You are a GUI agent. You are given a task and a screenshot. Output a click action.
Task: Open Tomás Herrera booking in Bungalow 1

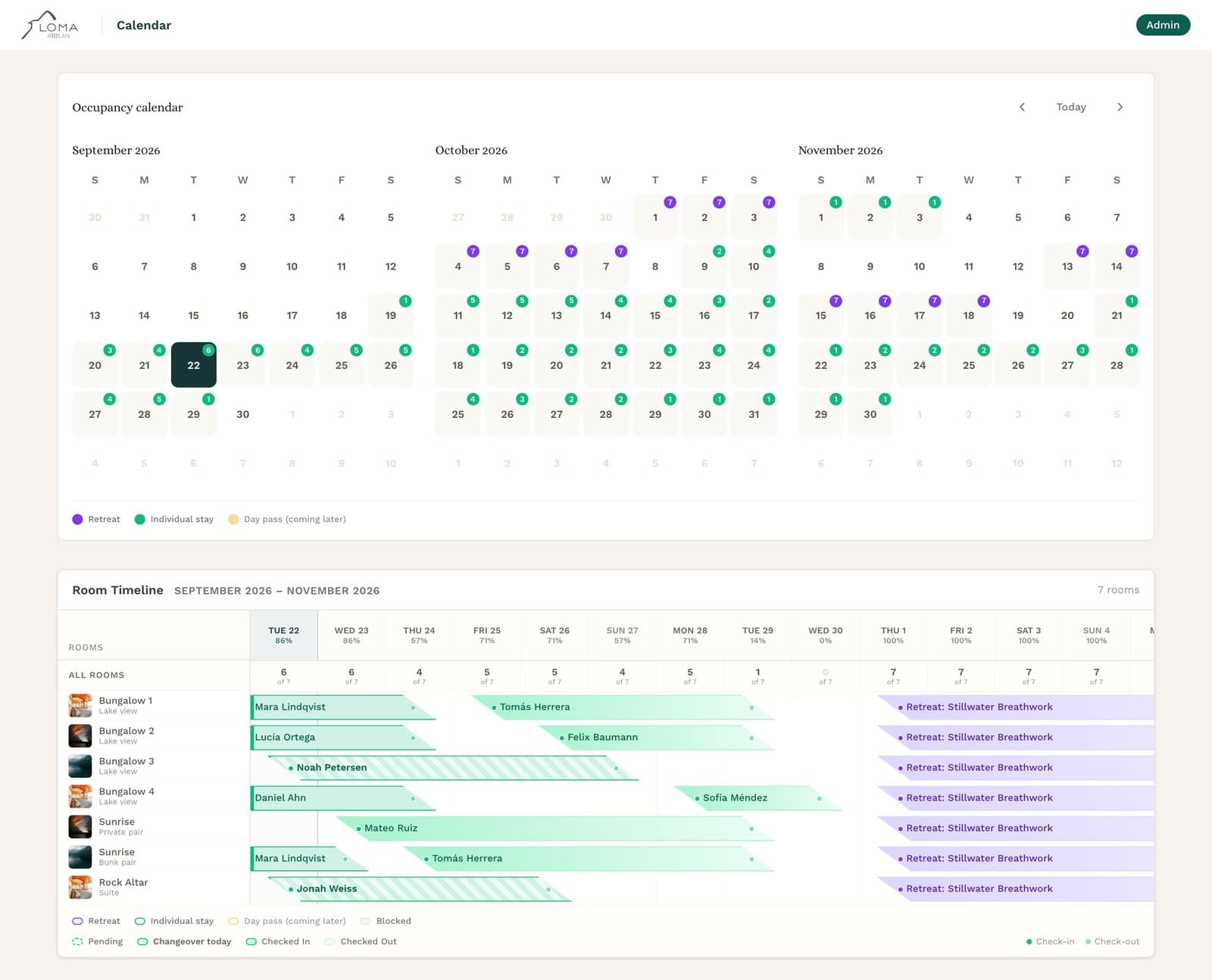click(x=623, y=707)
